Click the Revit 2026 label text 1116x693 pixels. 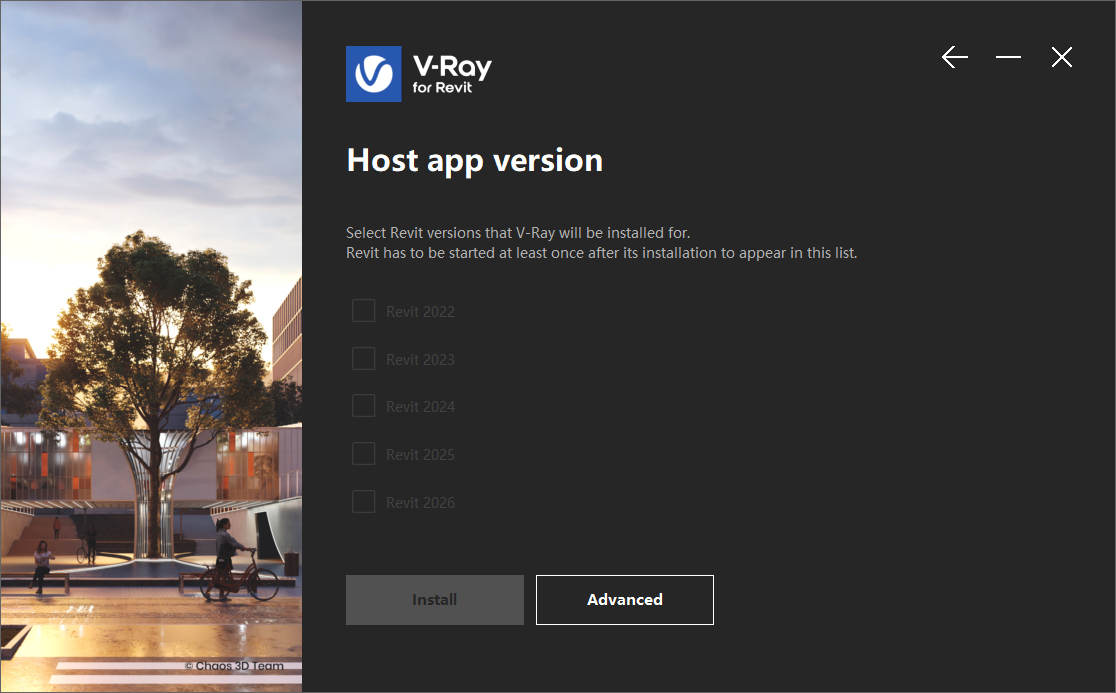pyautogui.click(x=420, y=501)
